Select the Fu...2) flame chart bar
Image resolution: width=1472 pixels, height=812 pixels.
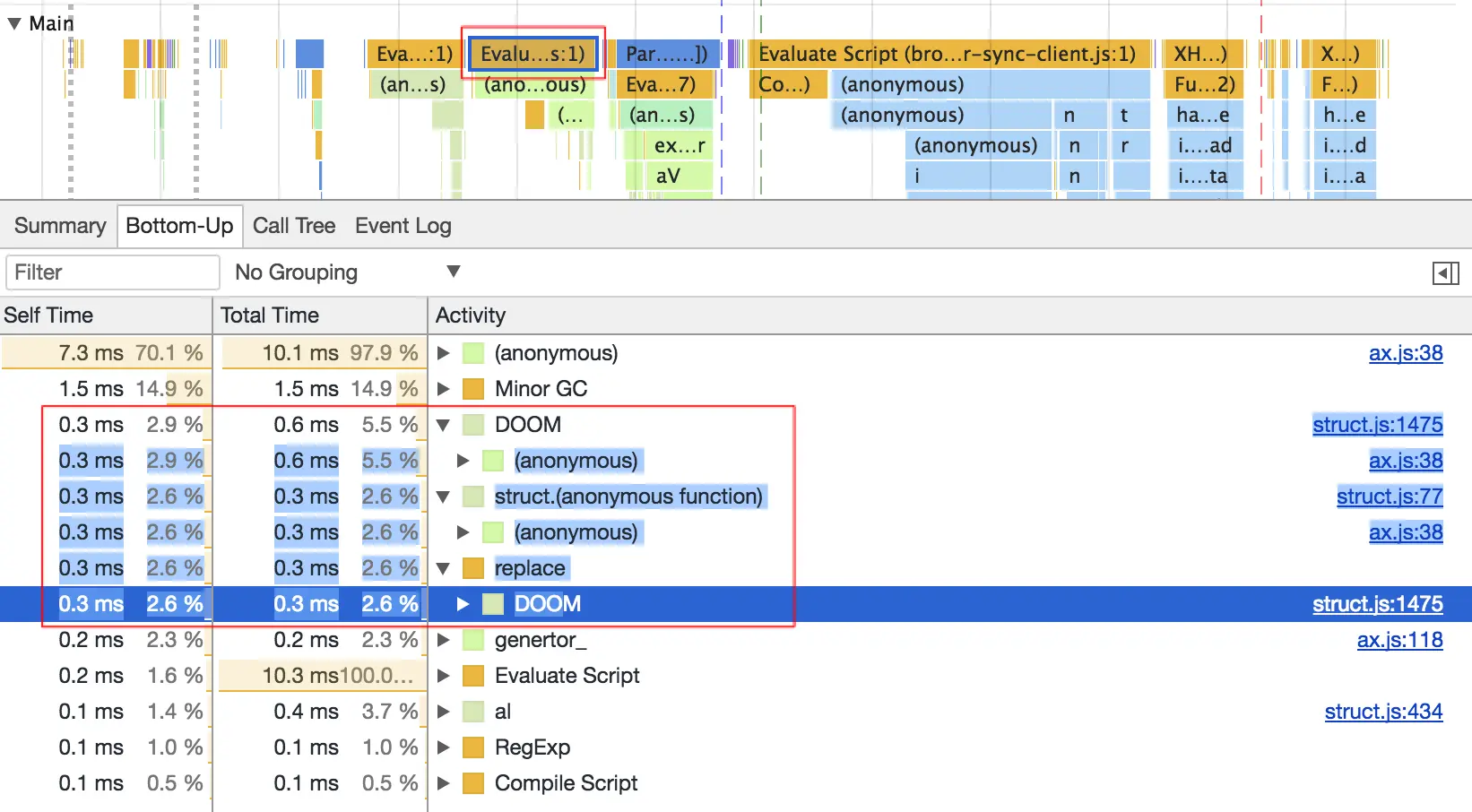point(1205,84)
